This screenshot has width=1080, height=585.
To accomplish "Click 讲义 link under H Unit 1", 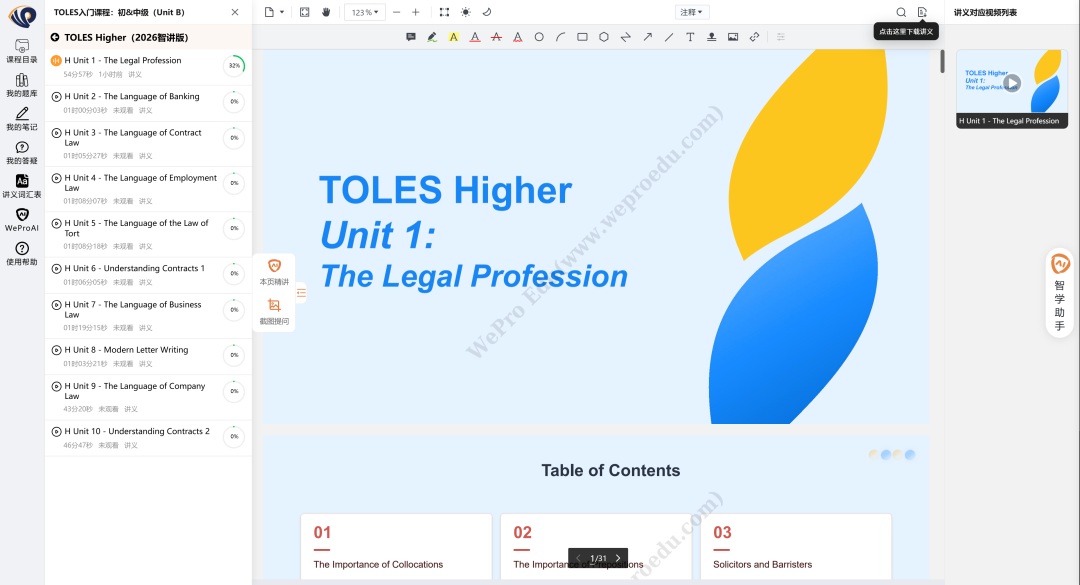I will [x=135, y=74].
